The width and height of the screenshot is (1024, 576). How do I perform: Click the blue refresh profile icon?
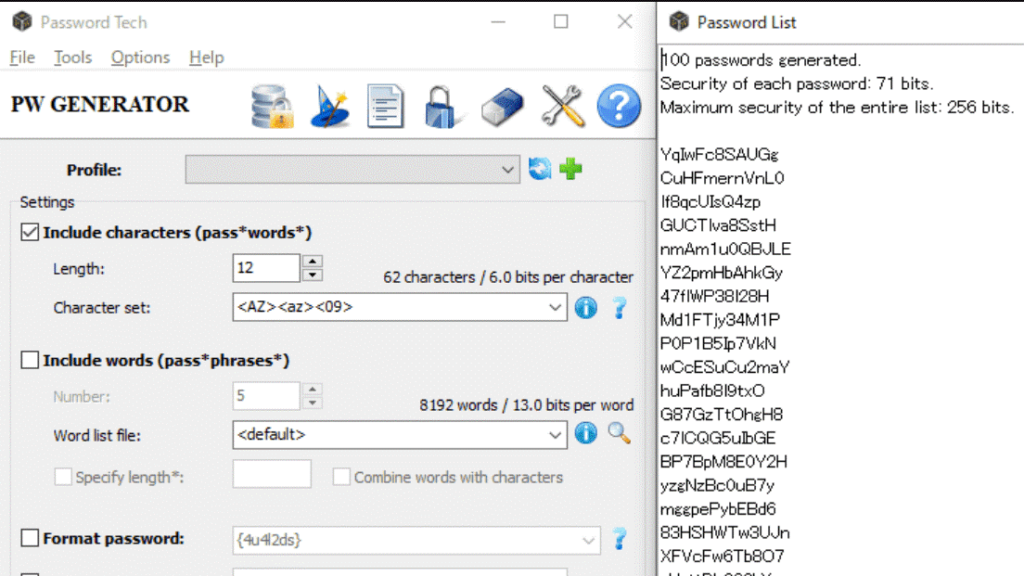pyautogui.click(x=540, y=169)
